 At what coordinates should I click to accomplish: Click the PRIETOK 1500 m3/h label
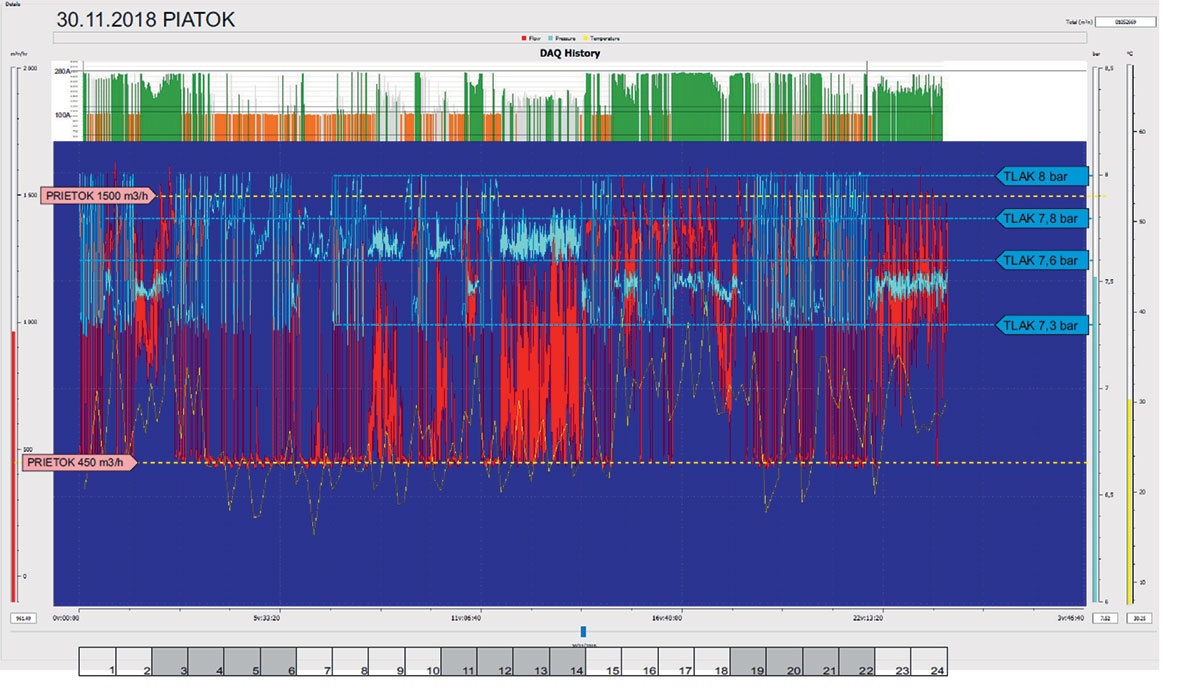[96, 196]
